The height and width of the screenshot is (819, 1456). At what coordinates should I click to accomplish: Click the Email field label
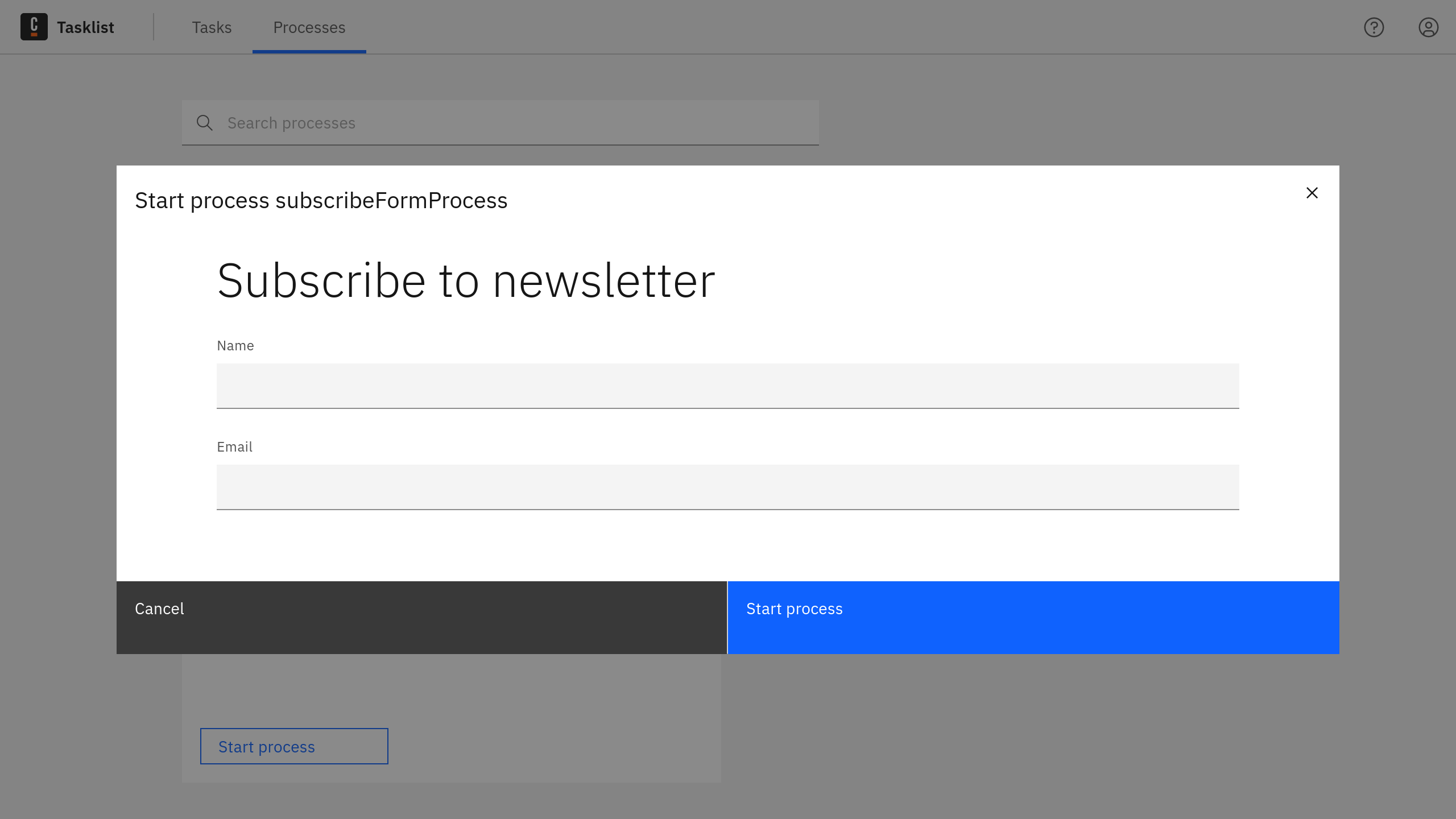click(234, 446)
